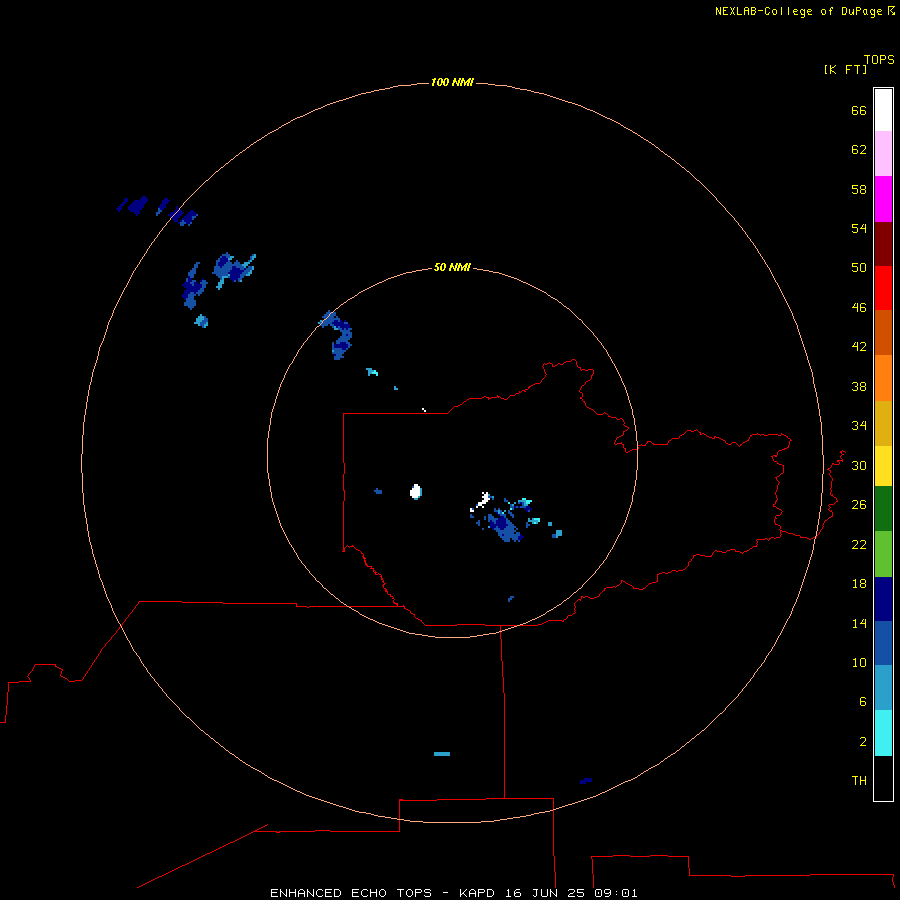Click the black TH threshold swatch
Image resolution: width=900 pixels, height=900 pixels.
tap(883, 778)
